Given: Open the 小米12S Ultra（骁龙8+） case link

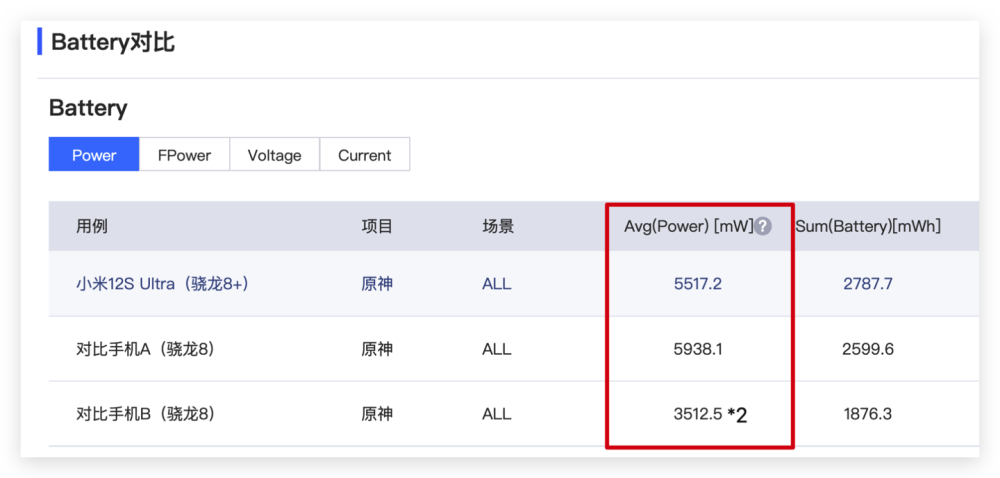Looking at the screenshot, I should pos(162,284).
